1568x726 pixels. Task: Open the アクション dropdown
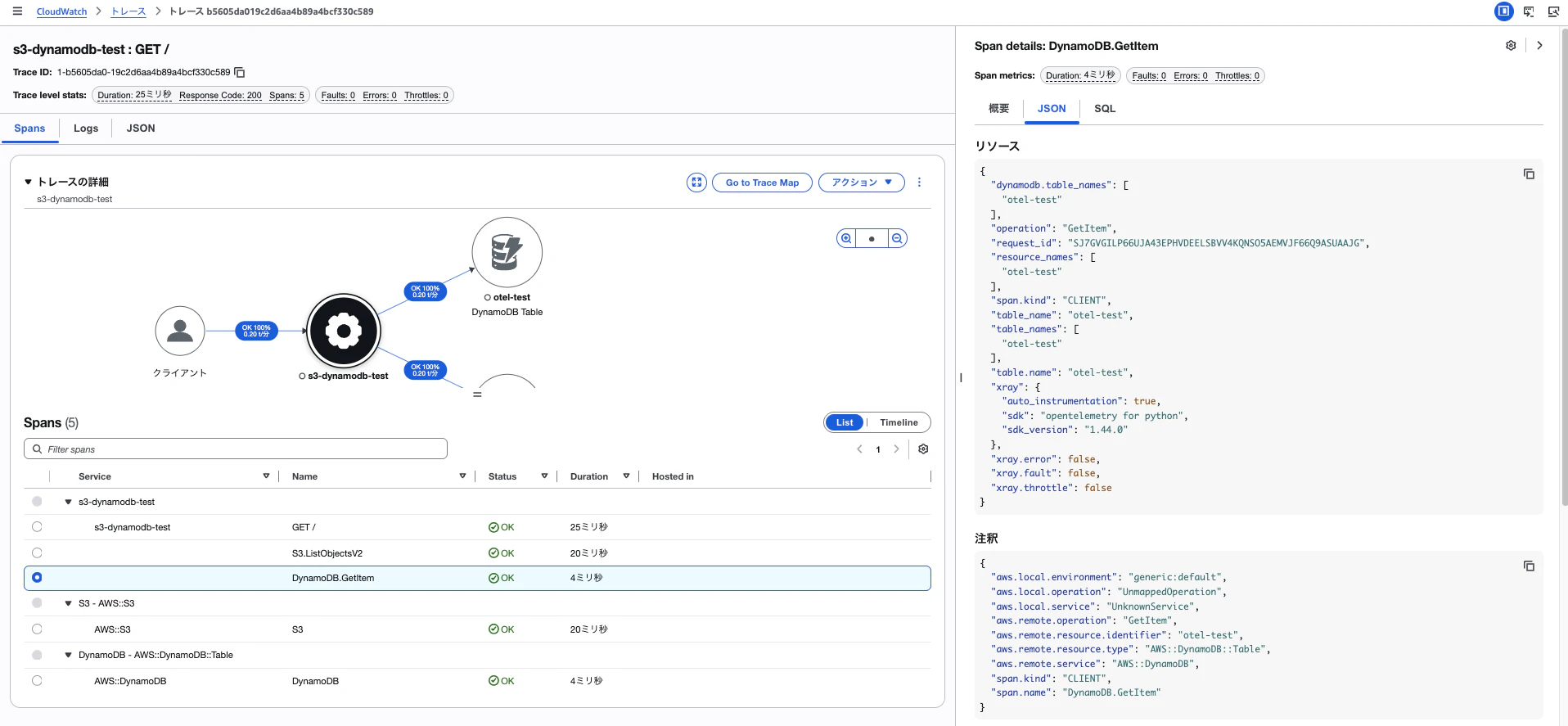(862, 183)
